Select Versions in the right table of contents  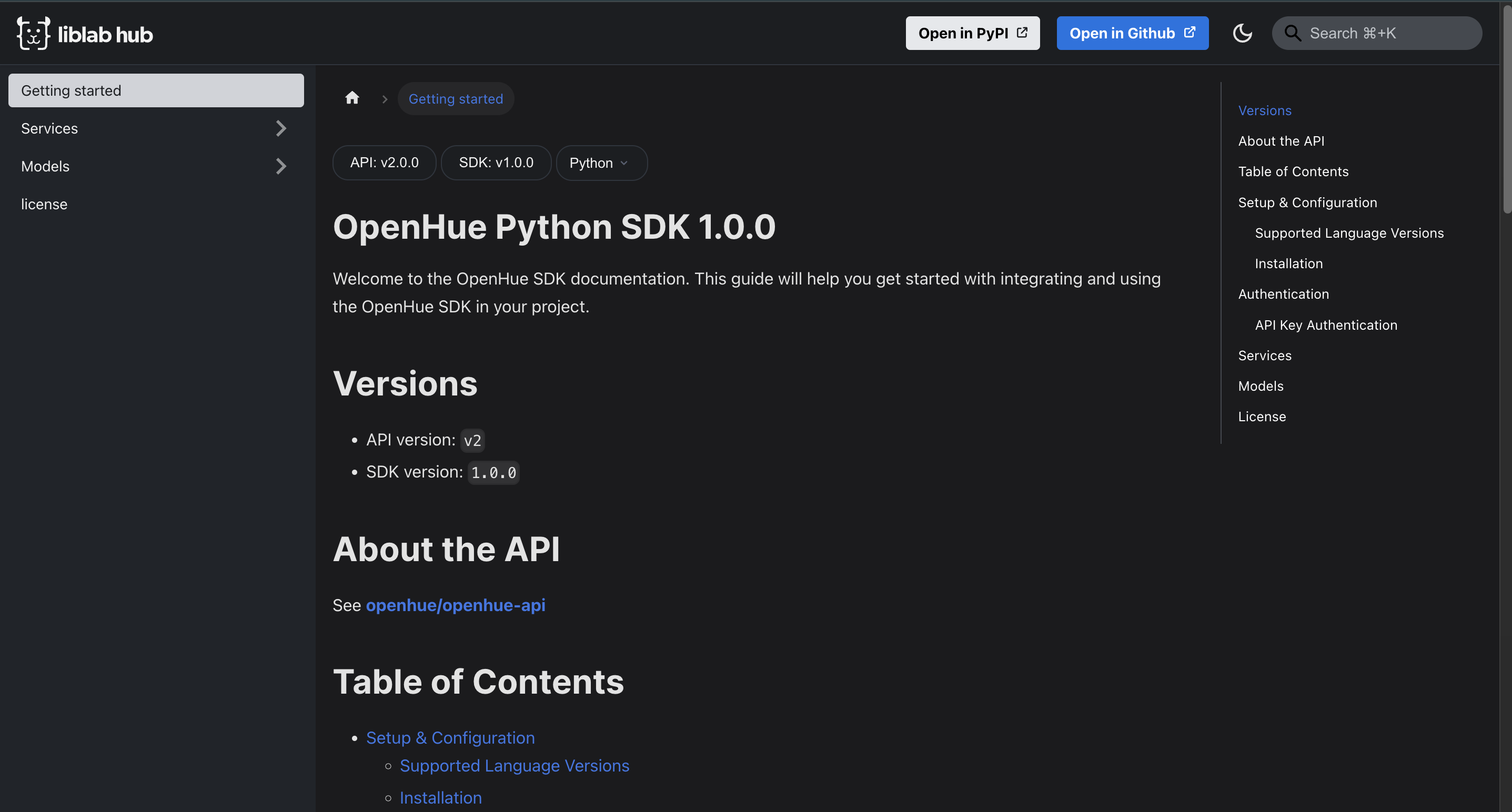[1264, 110]
